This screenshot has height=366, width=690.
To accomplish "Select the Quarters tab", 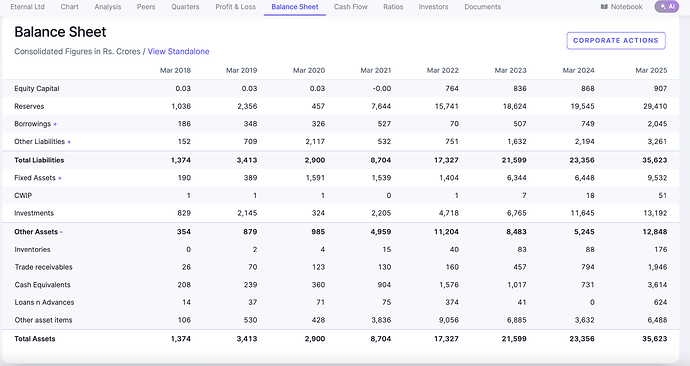I will pyautogui.click(x=185, y=7).
